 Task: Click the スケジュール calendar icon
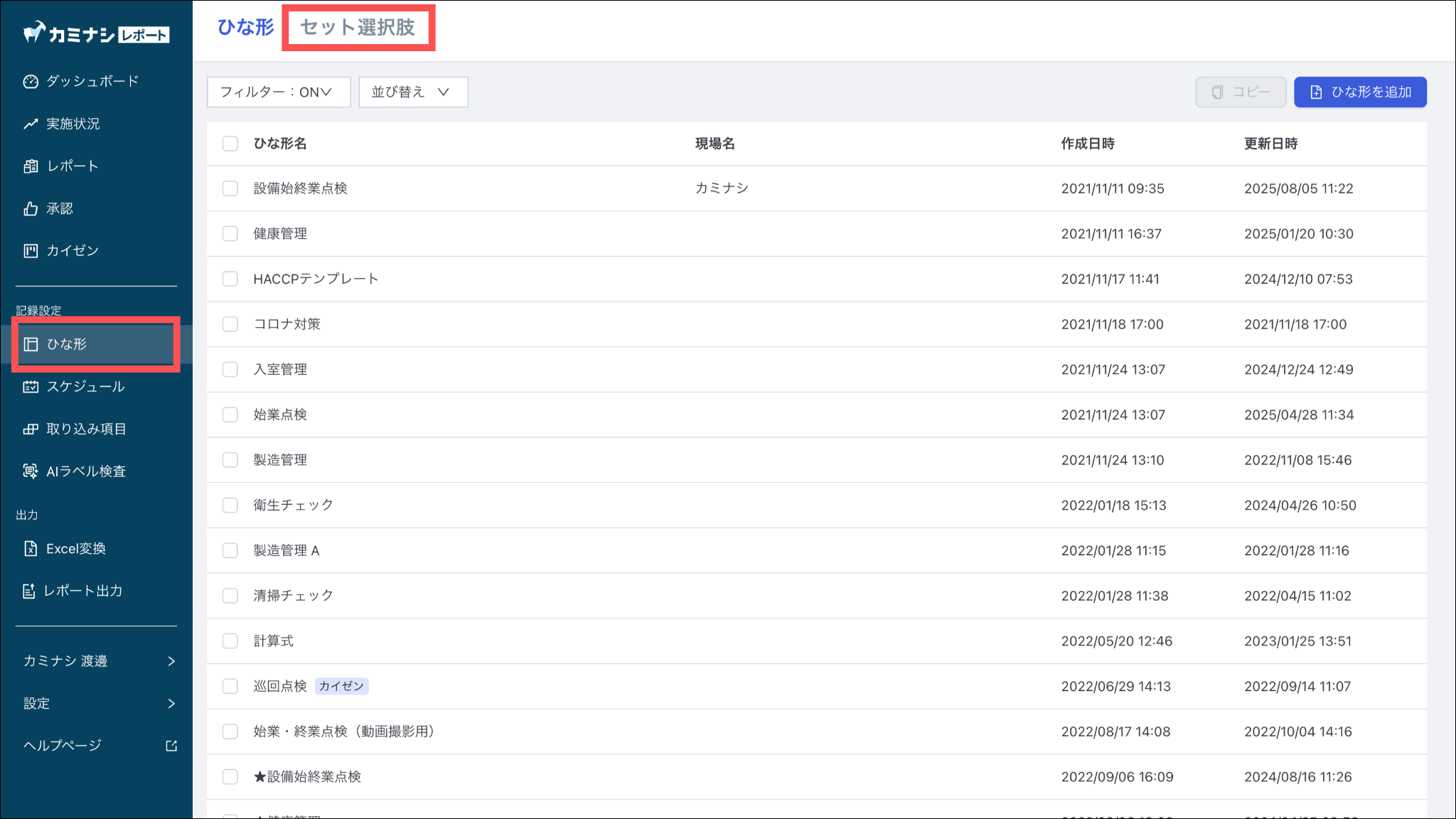coord(30,387)
